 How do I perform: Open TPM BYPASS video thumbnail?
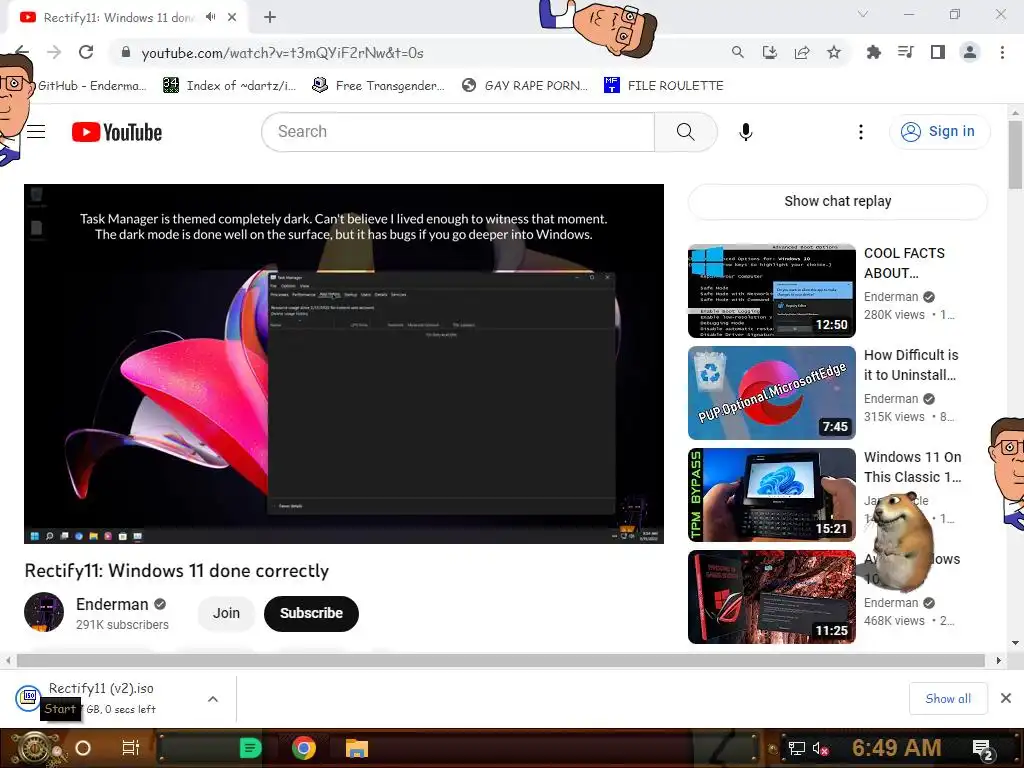click(772, 494)
